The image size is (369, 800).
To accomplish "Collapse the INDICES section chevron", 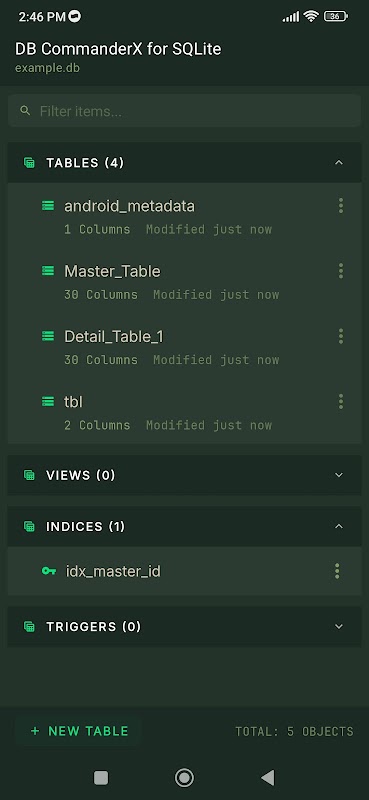I will pos(338,526).
